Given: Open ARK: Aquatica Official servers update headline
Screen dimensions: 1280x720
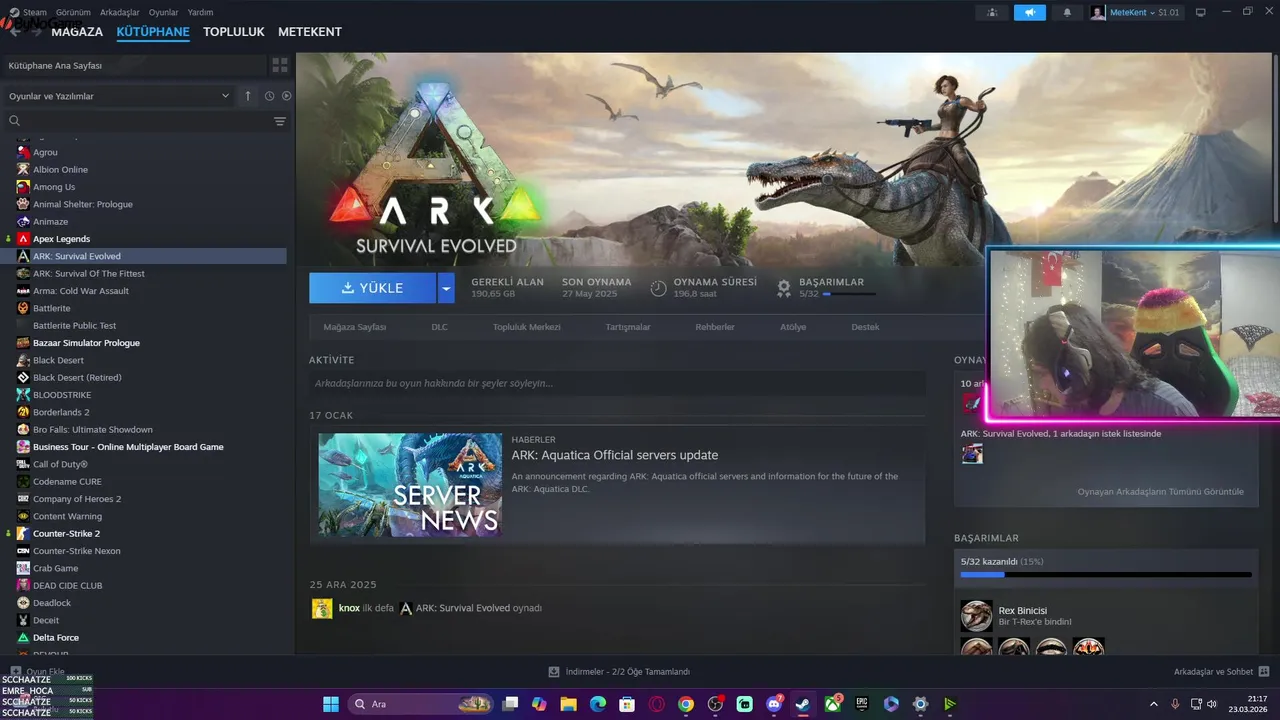Looking at the screenshot, I should pos(615,455).
